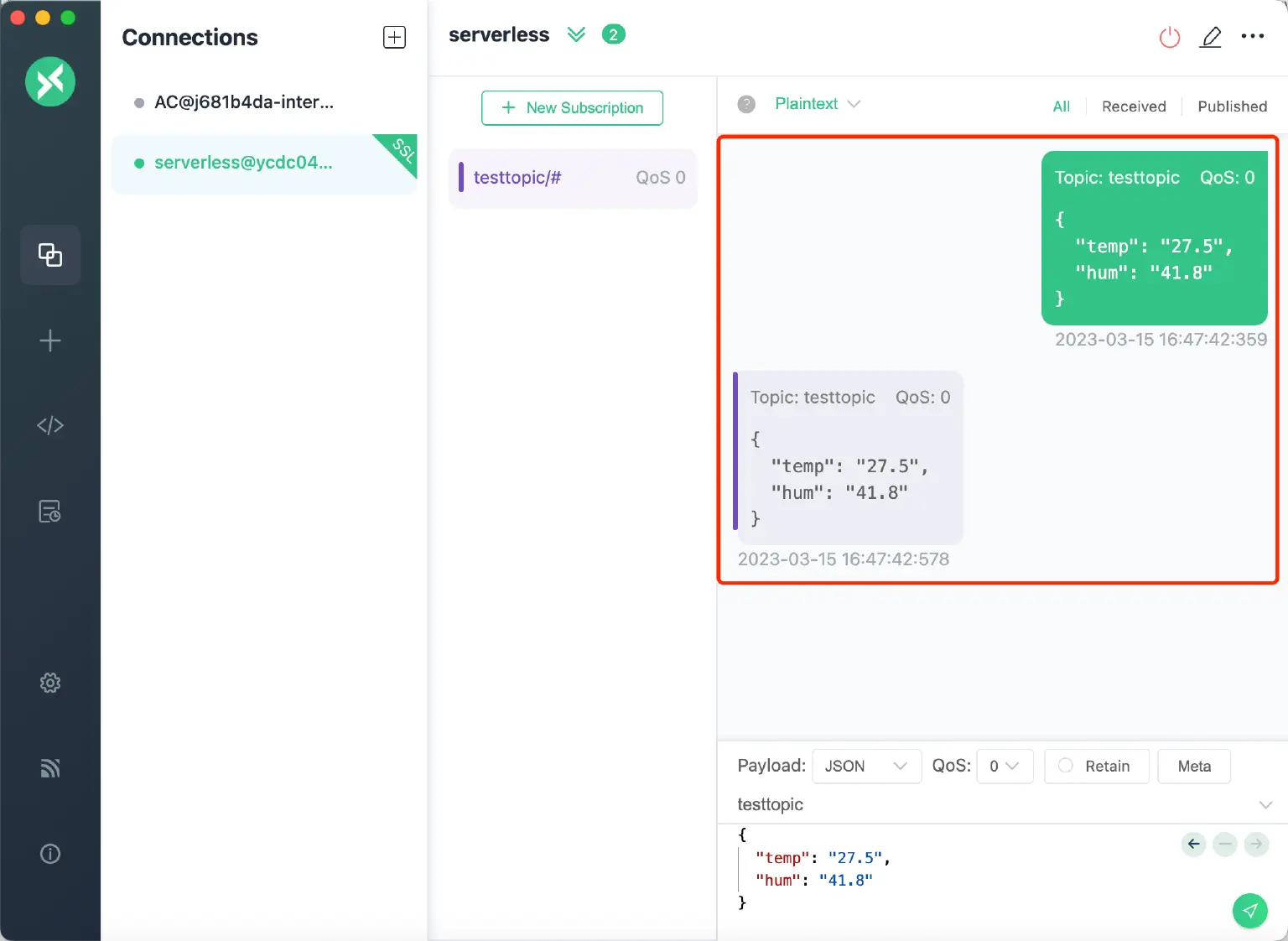Open the more options ellipsis menu

coord(1252,36)
